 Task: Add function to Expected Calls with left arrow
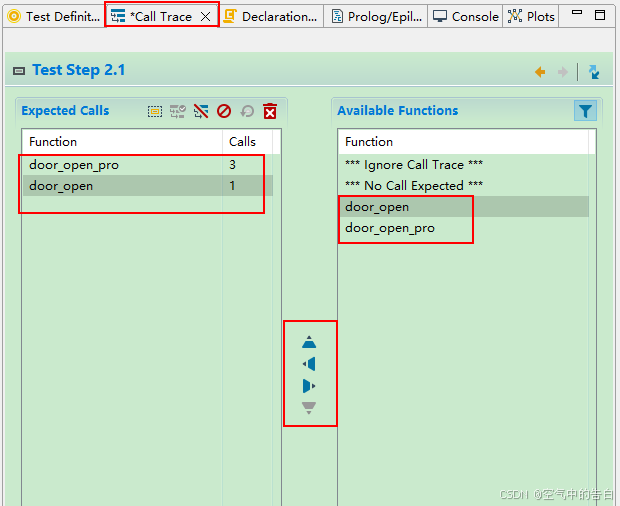click(x=309, y=364)
